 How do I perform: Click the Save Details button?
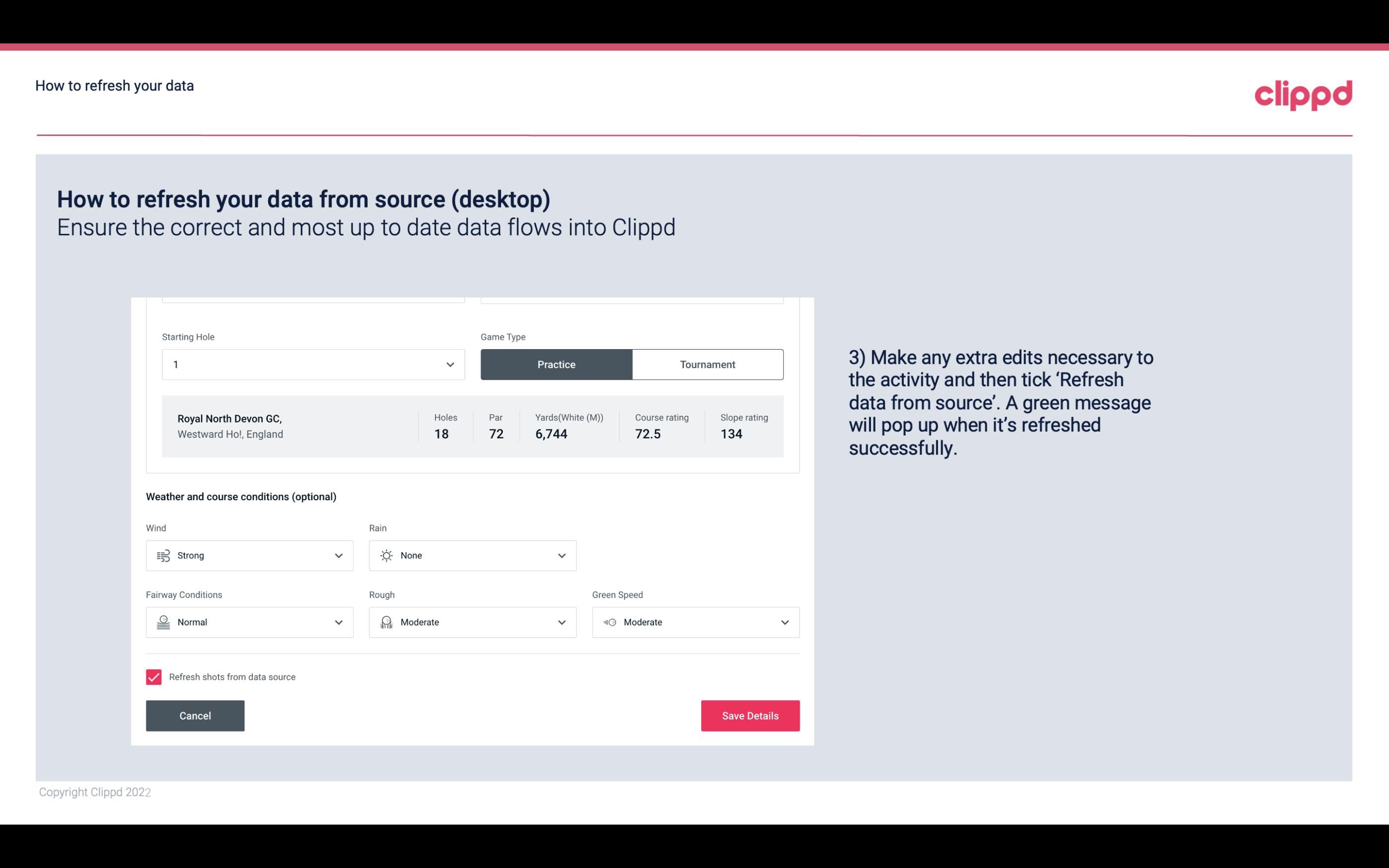pos(750,715)
